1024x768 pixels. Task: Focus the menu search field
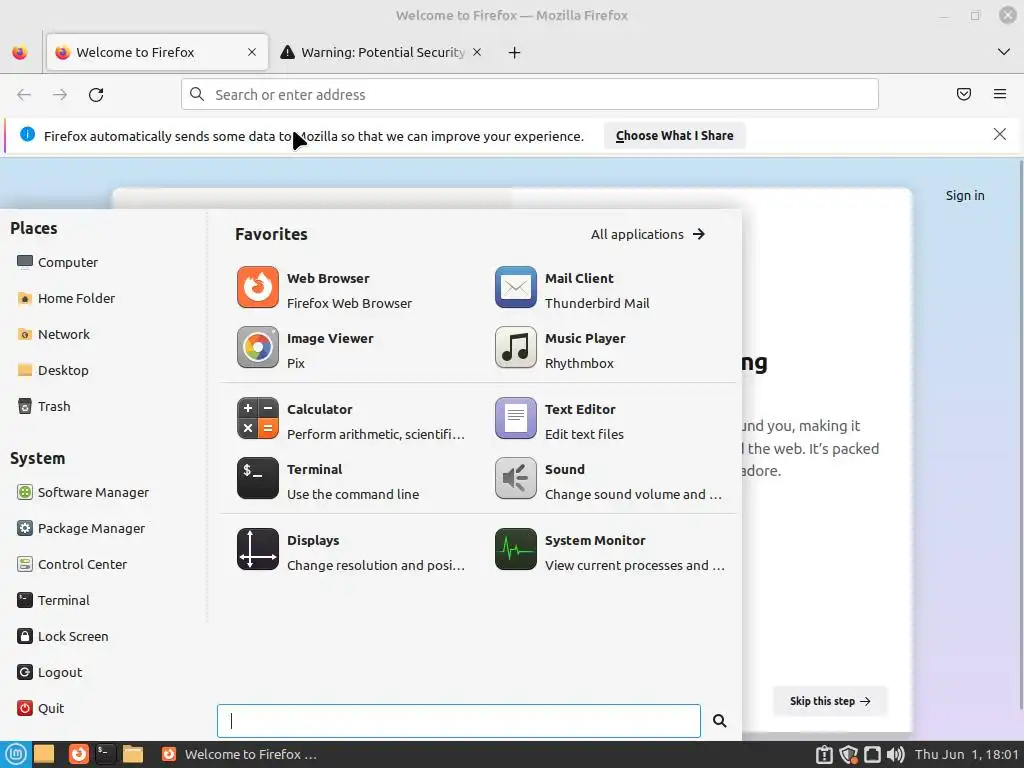pos(458,720)
